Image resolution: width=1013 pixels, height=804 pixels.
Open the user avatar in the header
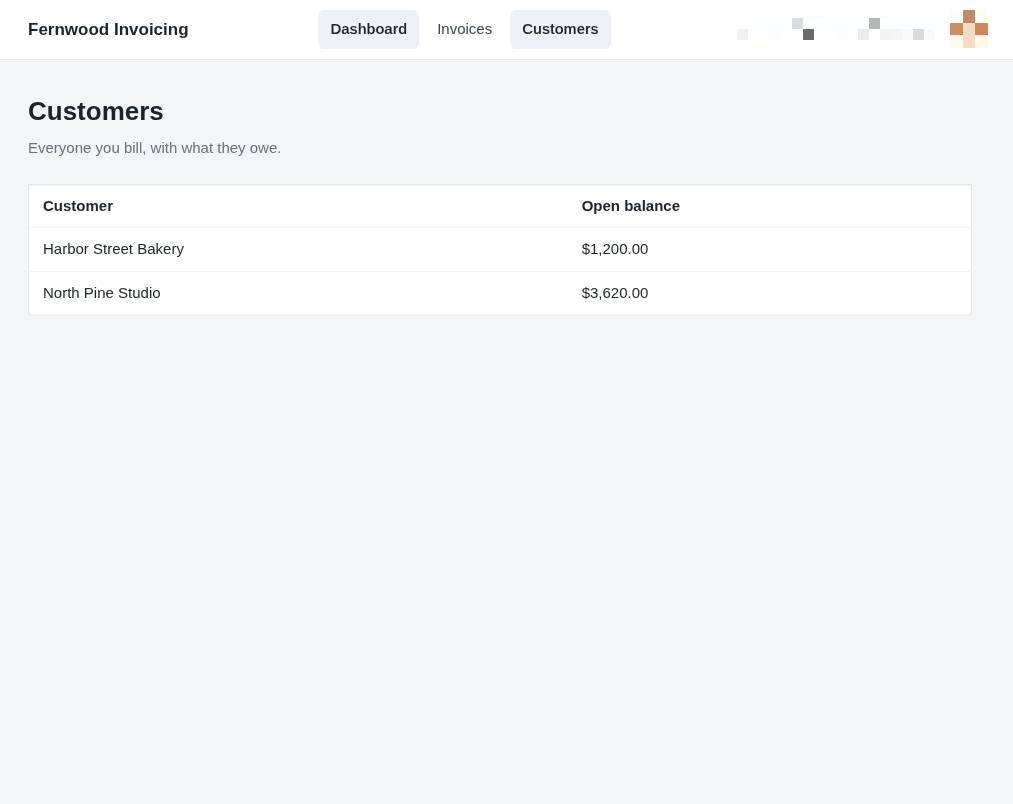click(x=968, y=29)
